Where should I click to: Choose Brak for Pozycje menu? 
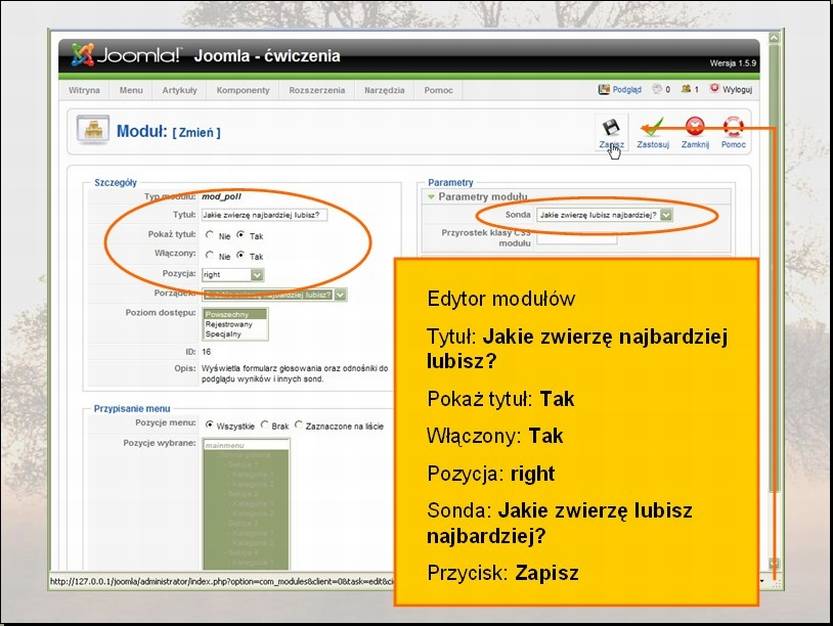(264, 425)
